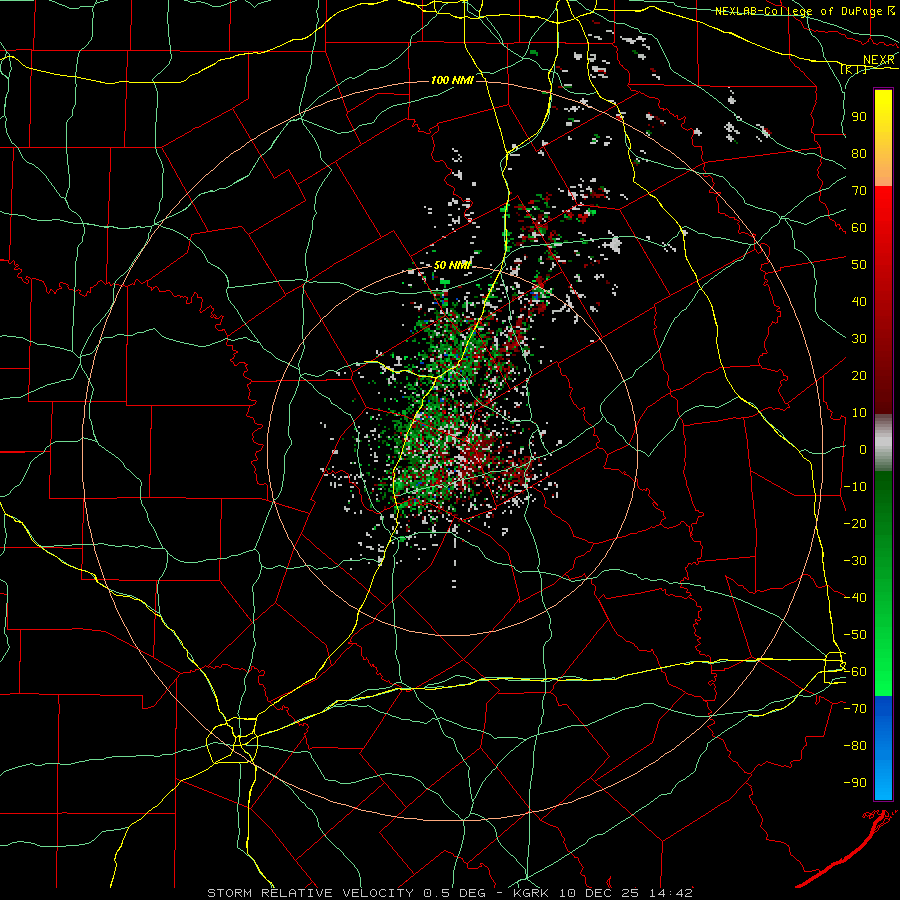Click the gray zero segment of color bar
This screenshot has height=900, width=900.
[883, 443]
